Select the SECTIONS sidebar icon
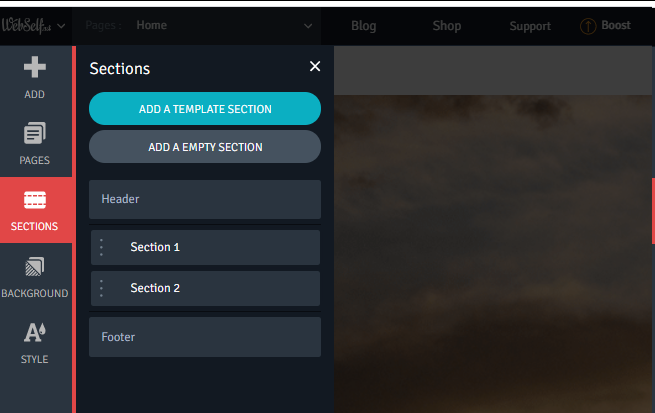This screenshot has width=655, height=413. pyautogui.click(x=35, y=200)
